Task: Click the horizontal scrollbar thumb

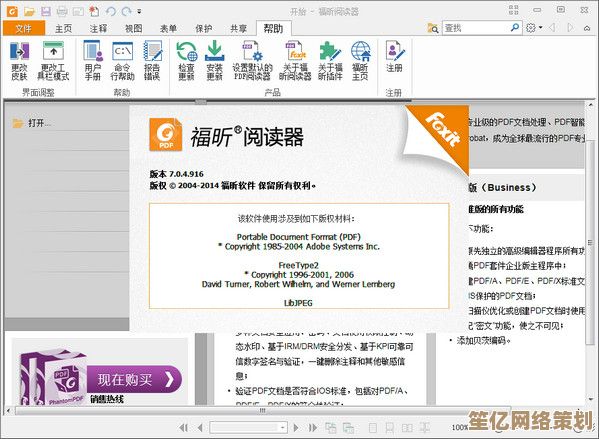Action: point(262,410)
